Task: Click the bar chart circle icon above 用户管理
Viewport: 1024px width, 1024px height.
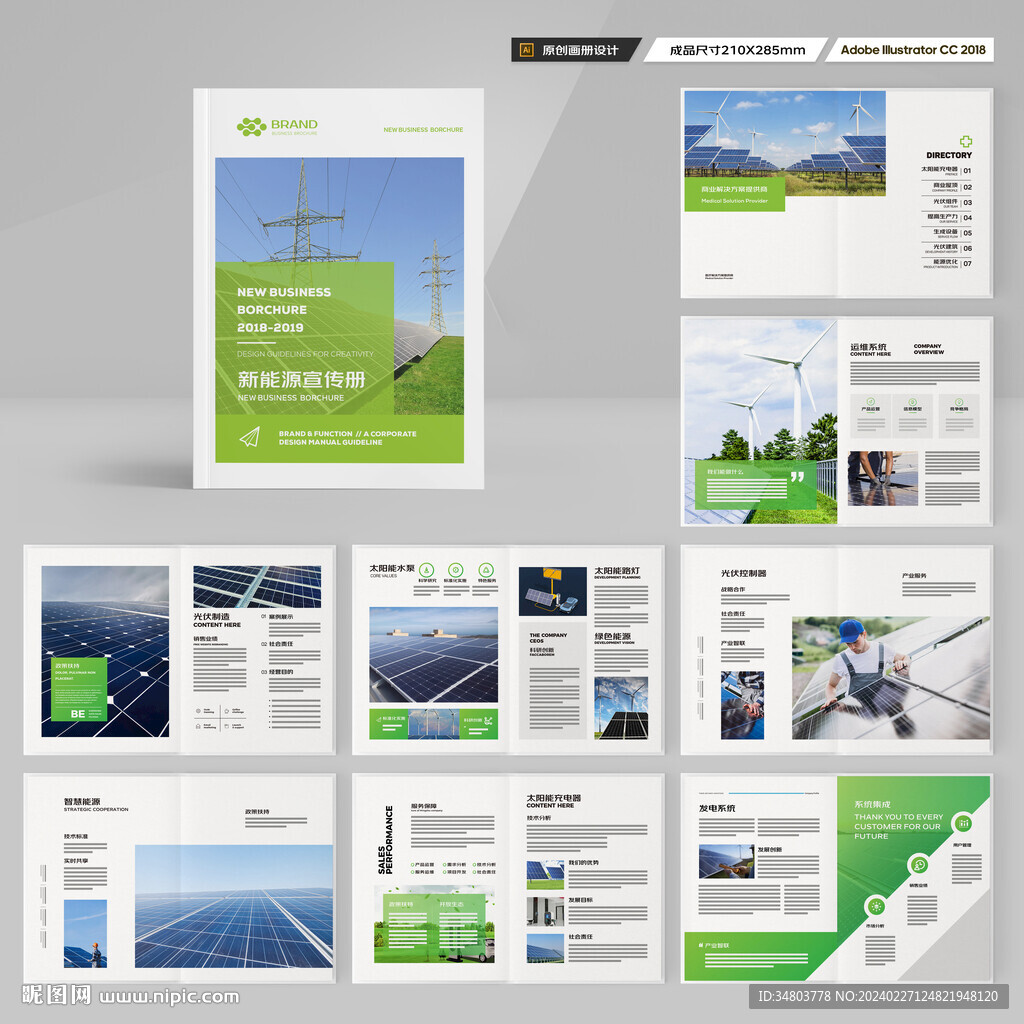Action: coord(963,824)
